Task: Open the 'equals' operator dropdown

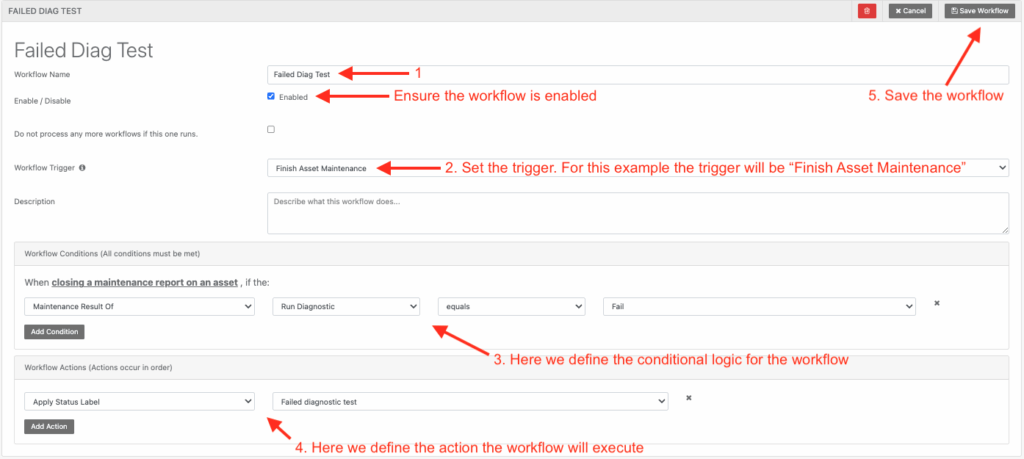Action: point(511,306)
